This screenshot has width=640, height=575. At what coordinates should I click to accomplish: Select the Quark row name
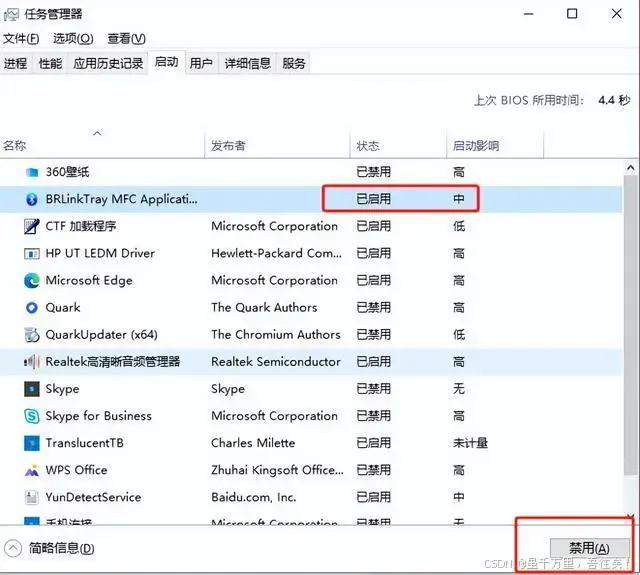click(x=63, y=308)
